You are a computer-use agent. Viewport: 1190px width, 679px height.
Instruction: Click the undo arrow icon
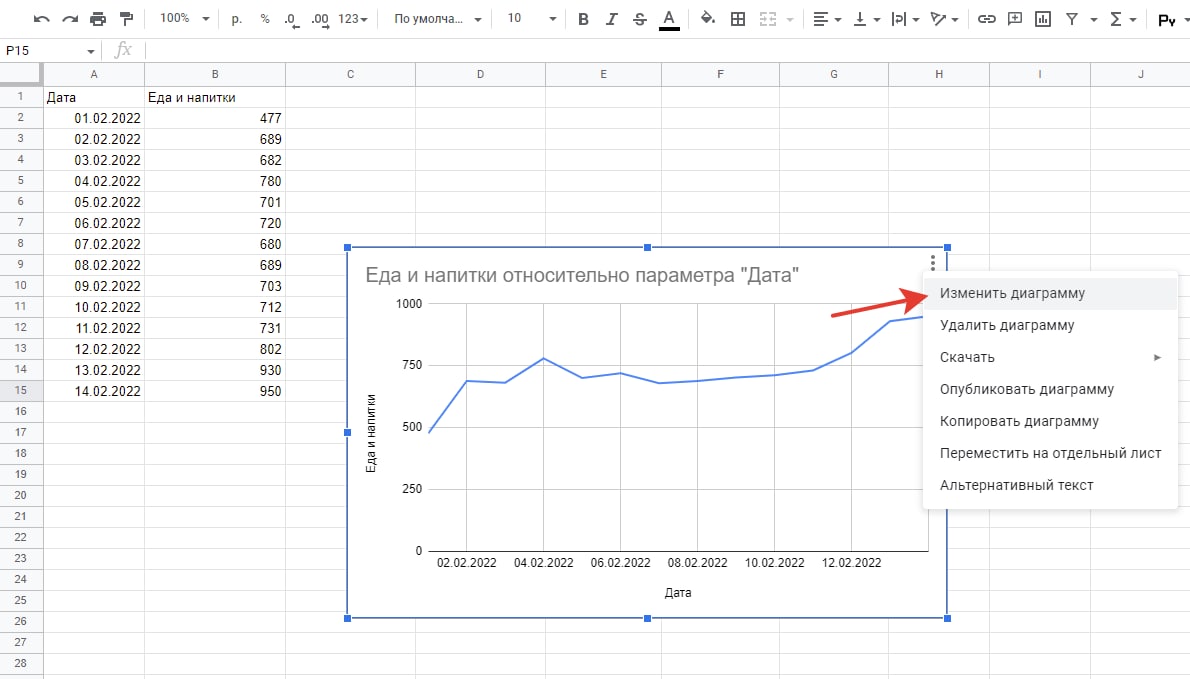[x=41, y=19]
